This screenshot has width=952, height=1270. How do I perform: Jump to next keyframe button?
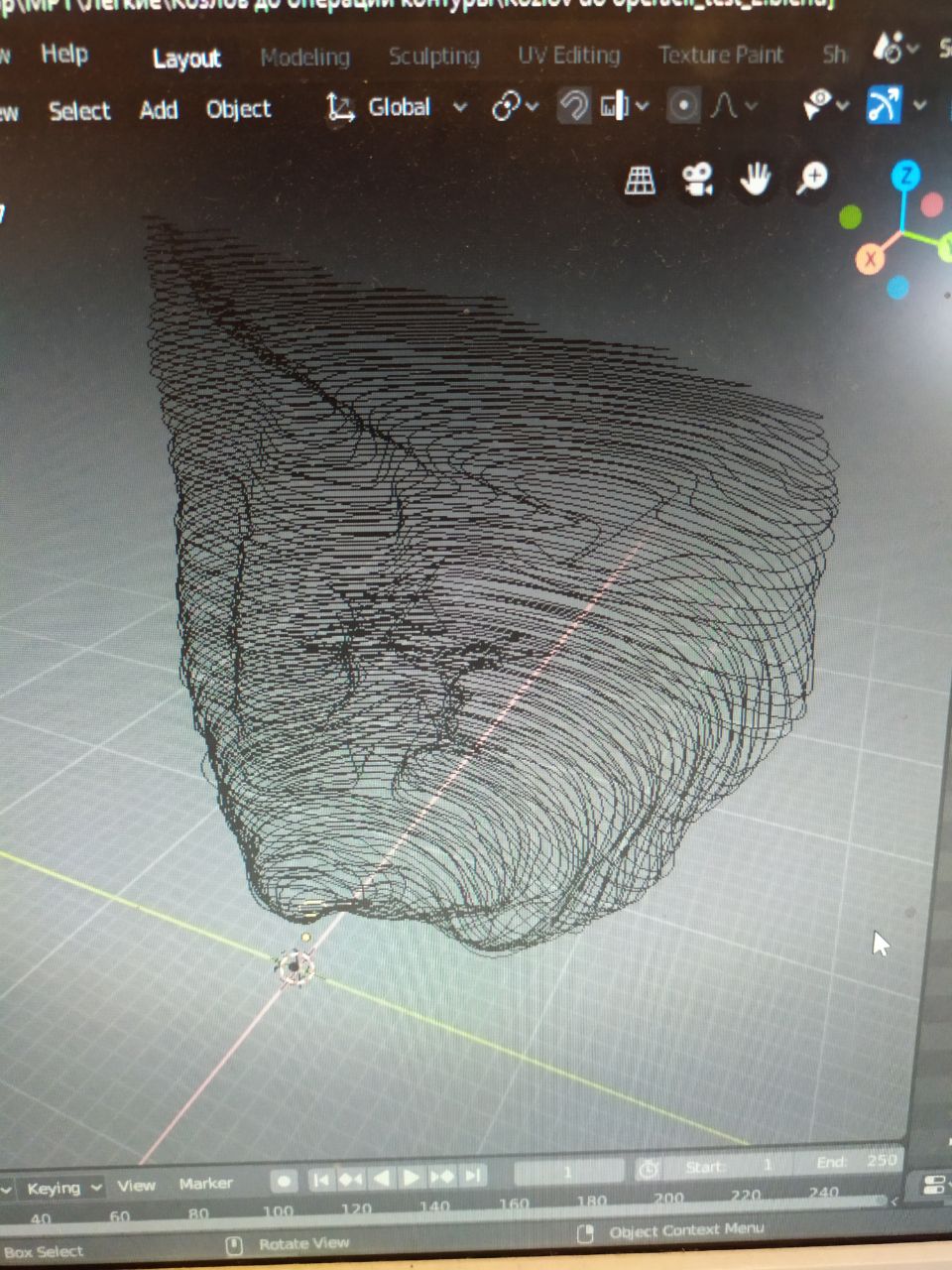(x=442, y=1177)
